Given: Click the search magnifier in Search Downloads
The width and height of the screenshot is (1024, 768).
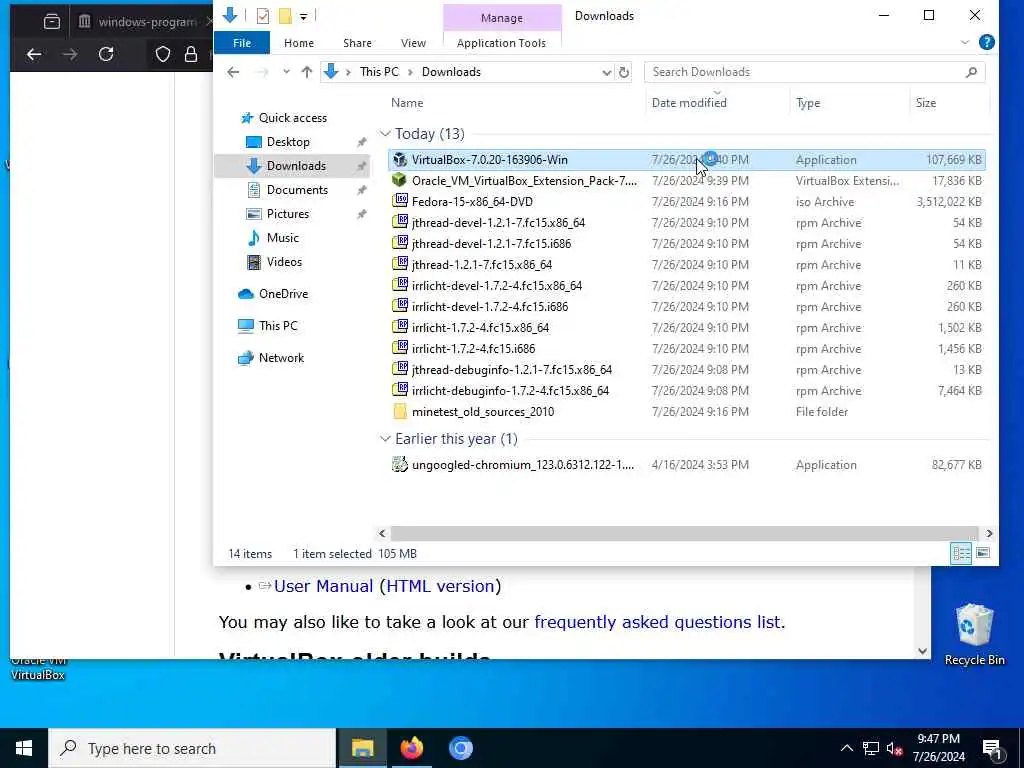Looking at the screenshot, I should pos(971,72).
